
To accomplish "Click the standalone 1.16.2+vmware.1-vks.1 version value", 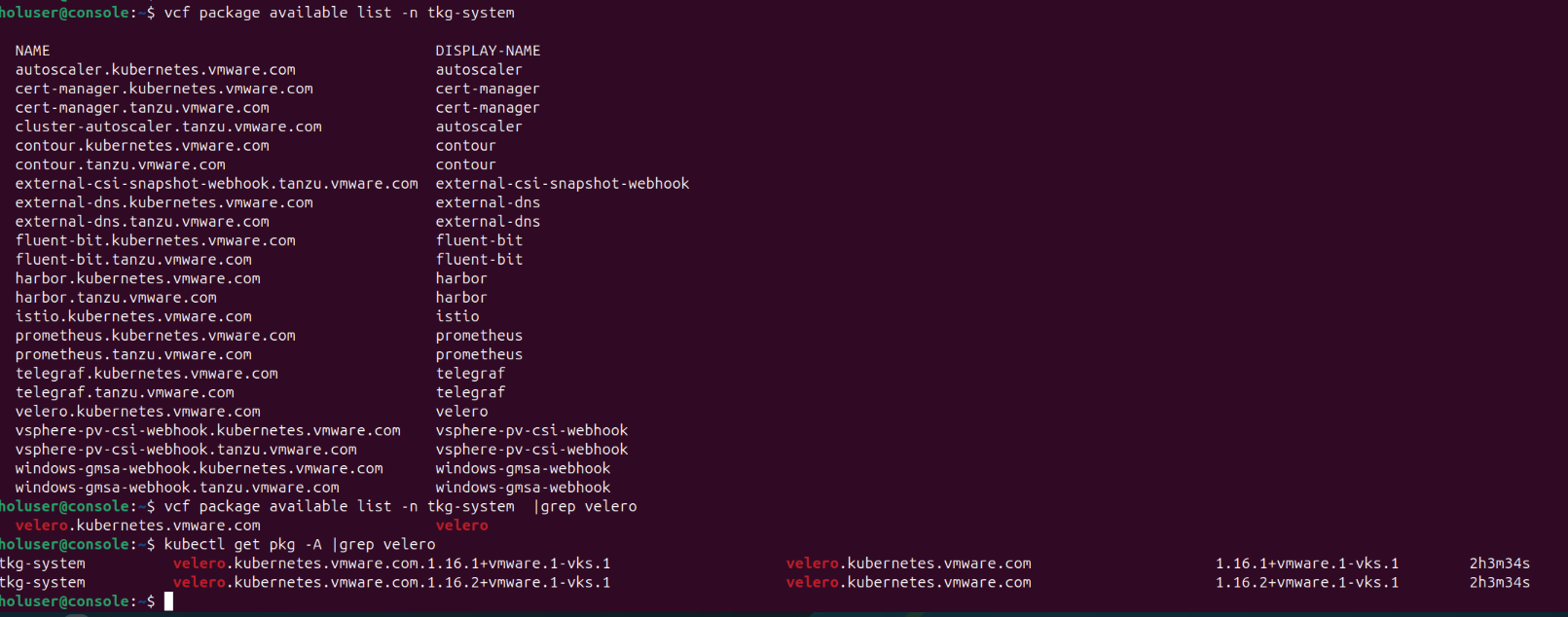I will tap(1306, 583).
